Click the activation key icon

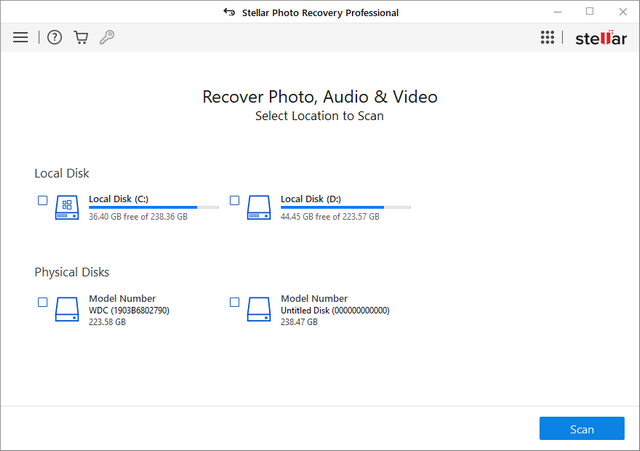107,37
